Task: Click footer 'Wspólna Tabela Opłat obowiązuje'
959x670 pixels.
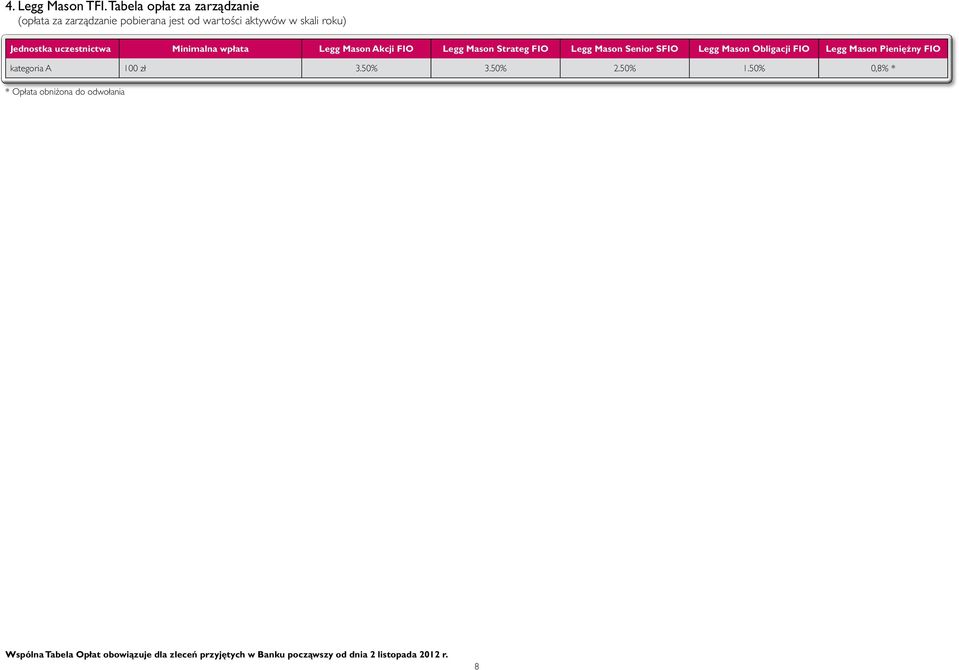Action: pyautogui.click(x=78, y=655)
